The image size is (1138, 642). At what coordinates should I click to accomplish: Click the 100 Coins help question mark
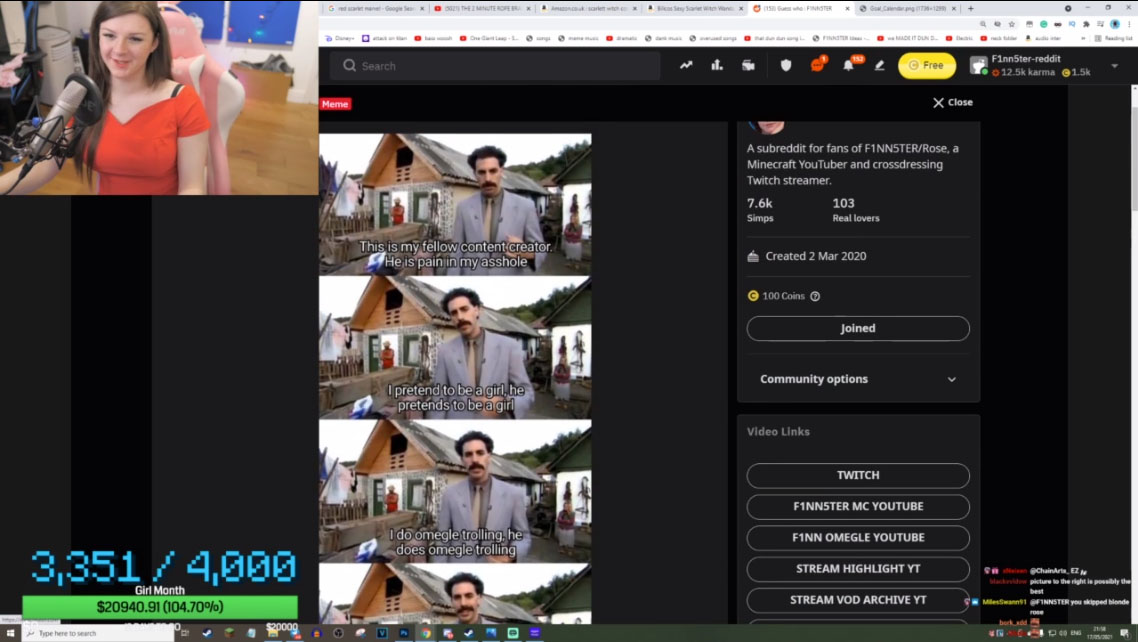click(815, 296)
